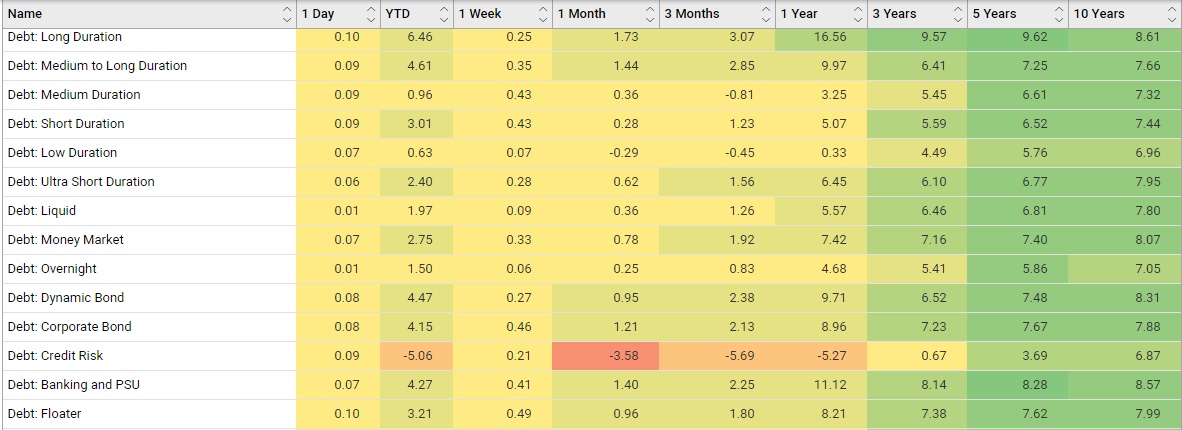Sort via the 3 Months arrow icon

pyautogui.click(x=766, y=14)
